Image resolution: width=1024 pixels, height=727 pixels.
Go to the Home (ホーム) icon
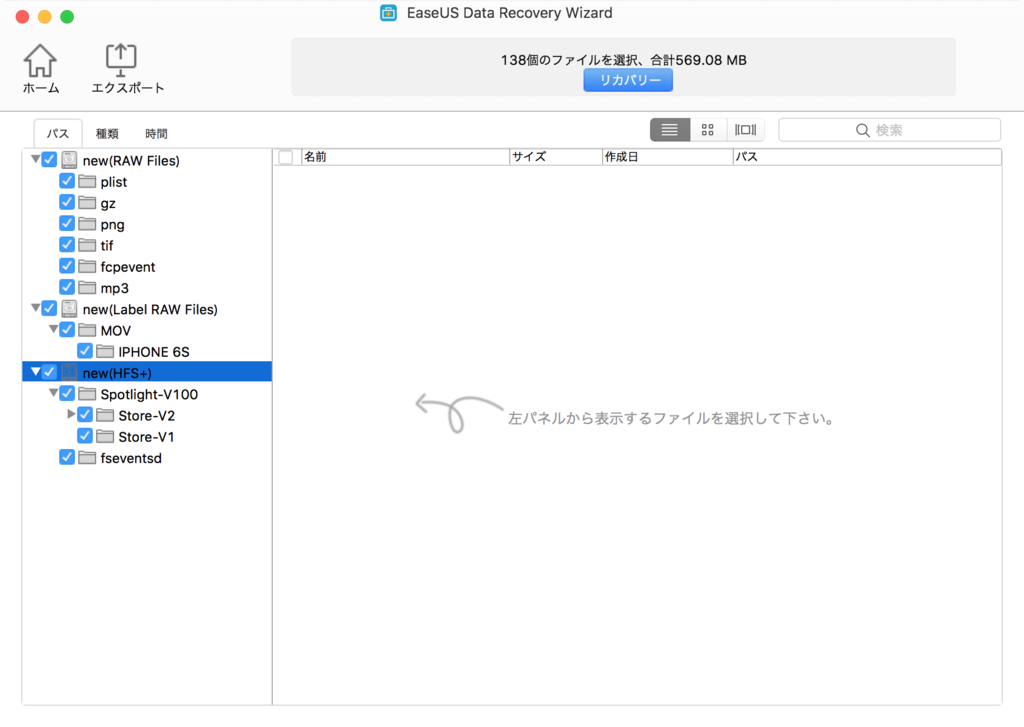coord(40,61)
